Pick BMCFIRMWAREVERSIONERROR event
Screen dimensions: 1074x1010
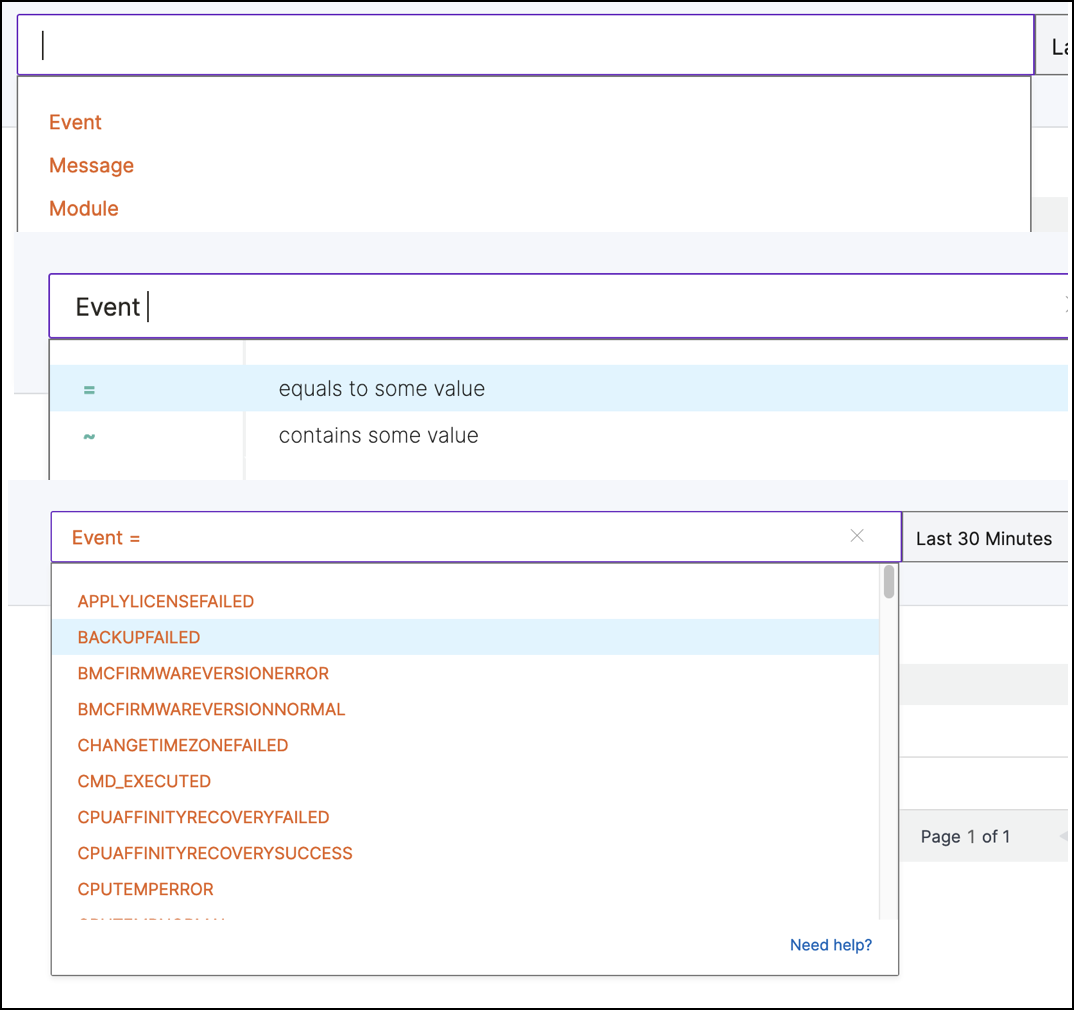pyautogui.click(x=203, y=673)
